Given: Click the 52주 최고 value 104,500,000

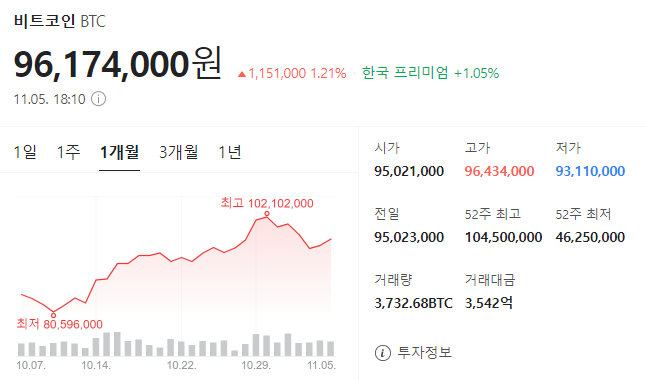Looking at the screenshot, I should (503, 237).
